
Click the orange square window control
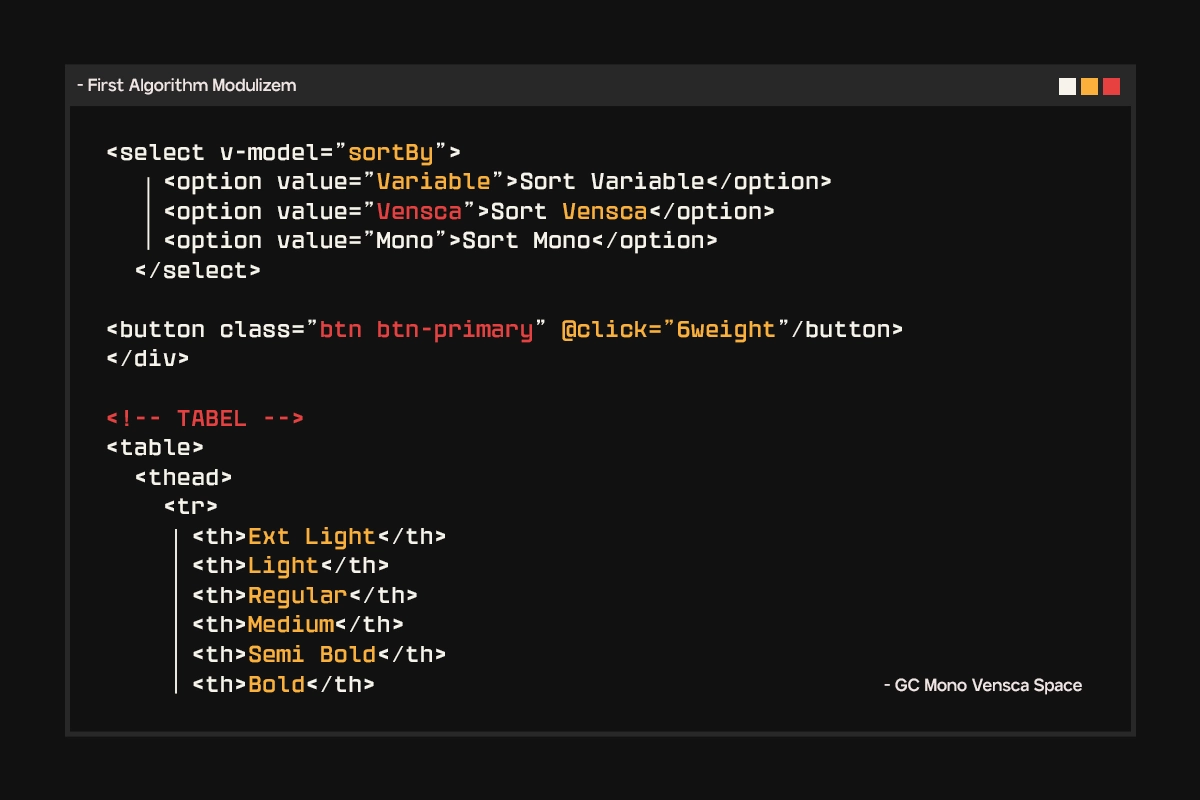1088,87
